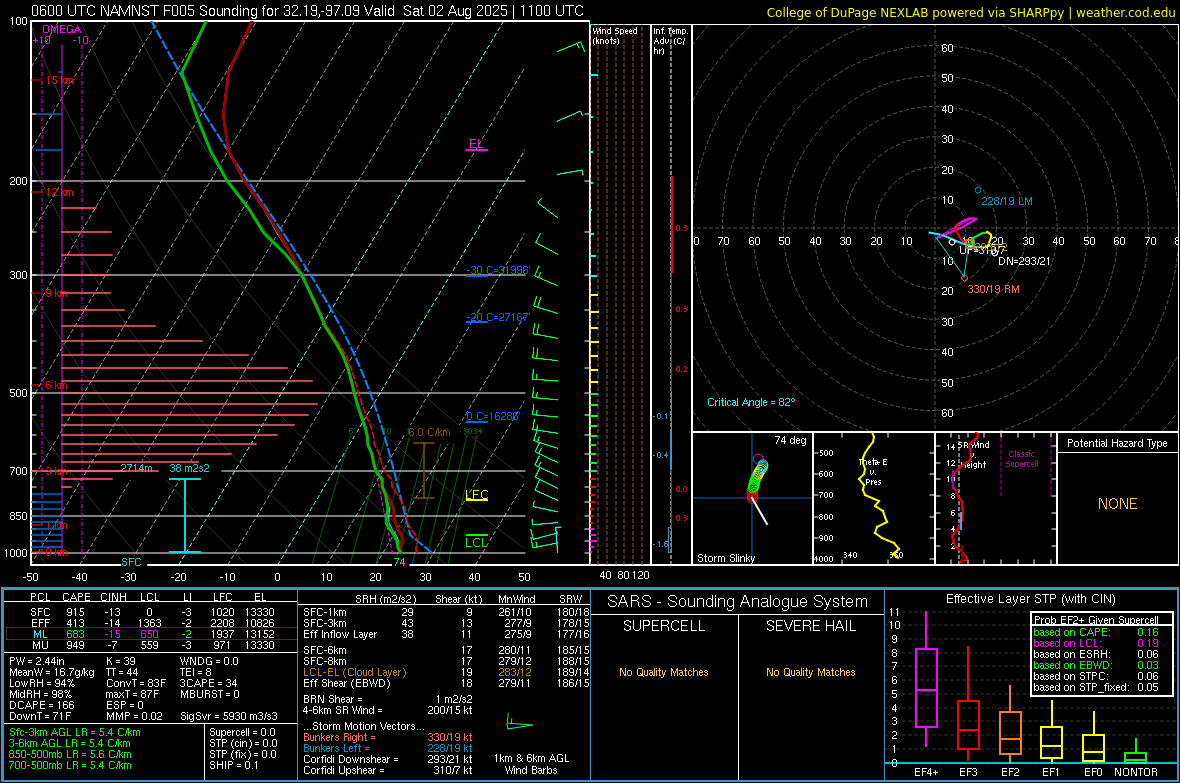The image size is (1180, 783).
Task: Click the SARS - Sounding Analogue System title
Action: coord(738,602)
